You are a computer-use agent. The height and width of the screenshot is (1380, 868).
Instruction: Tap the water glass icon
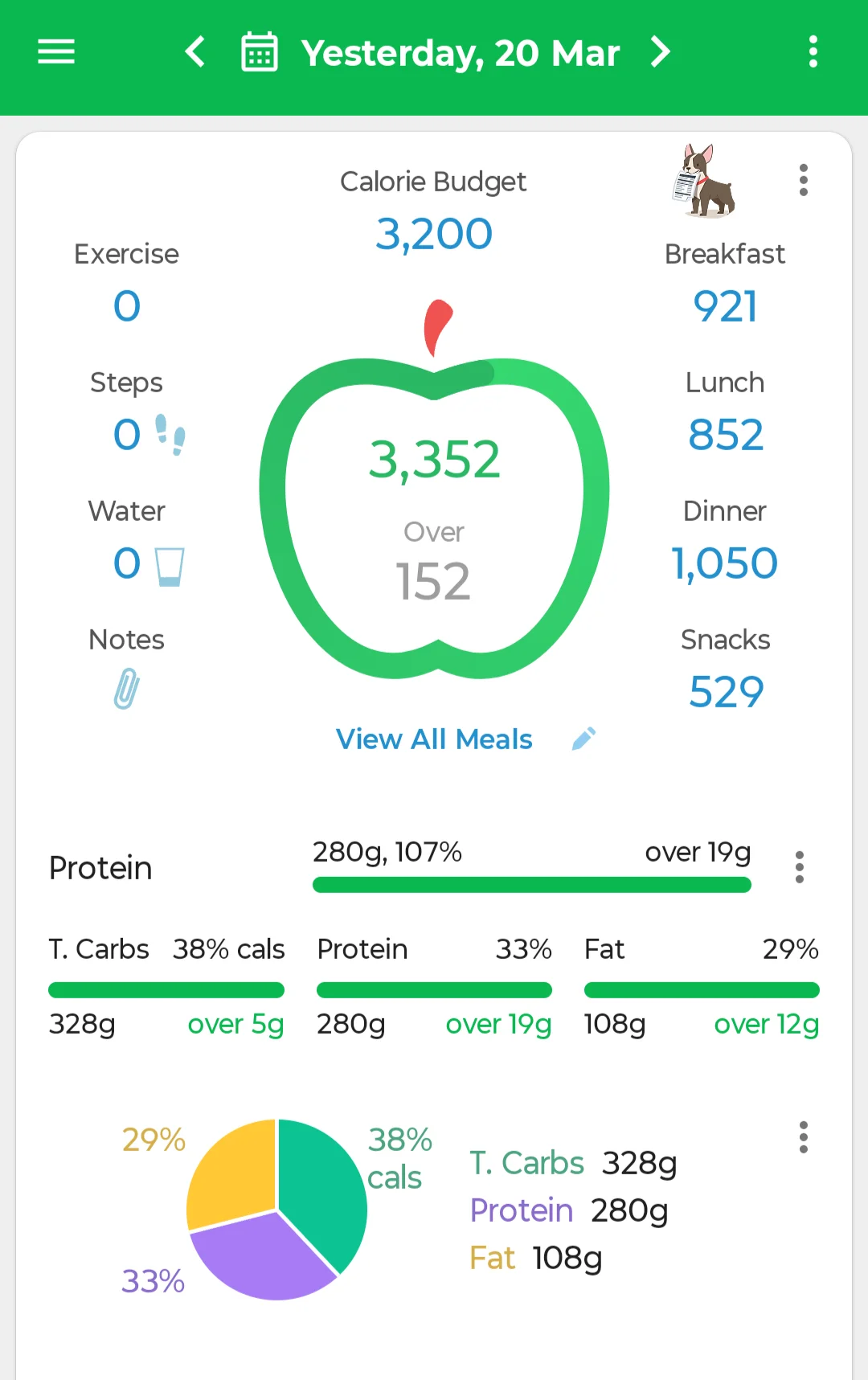170,566
